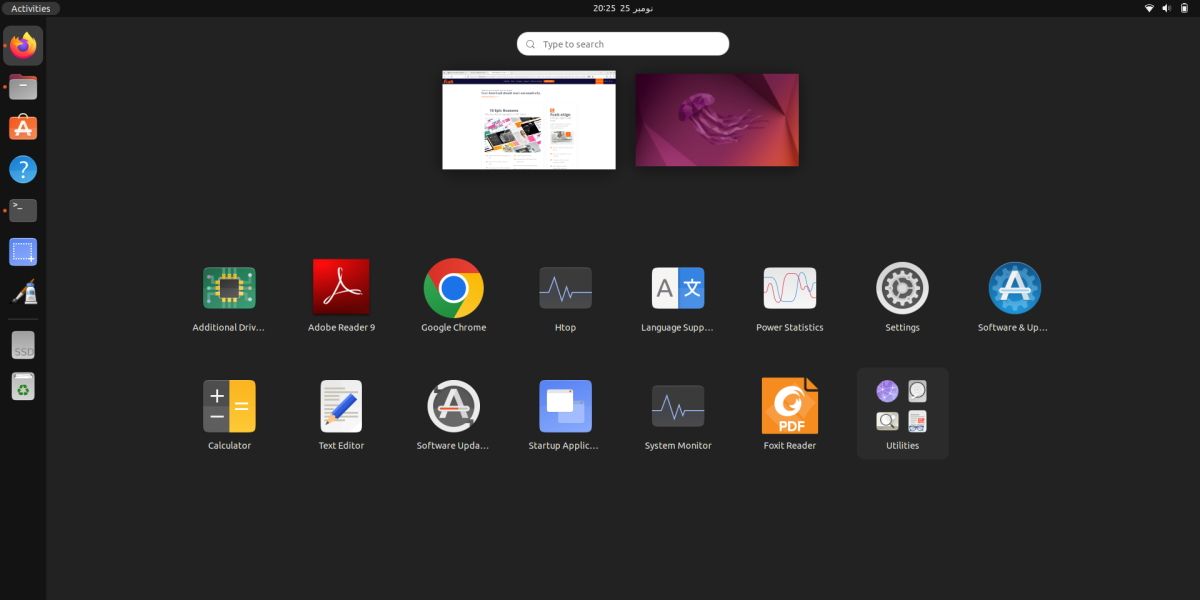Open Language Support

678,288
